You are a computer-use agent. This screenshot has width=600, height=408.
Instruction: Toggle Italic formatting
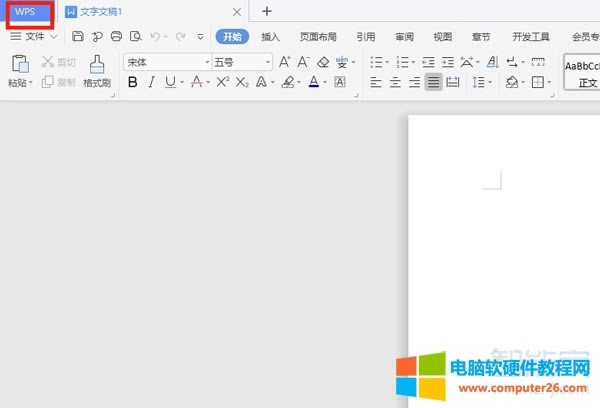[x=151, y=82]
